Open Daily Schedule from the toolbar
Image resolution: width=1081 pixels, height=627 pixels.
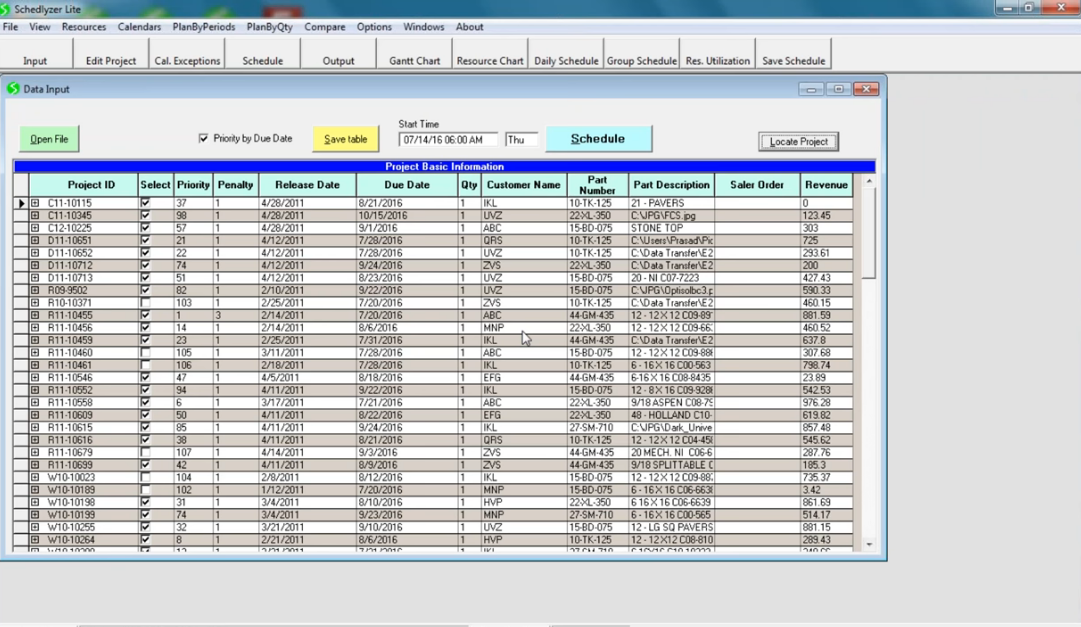click(x=566, y=60)
